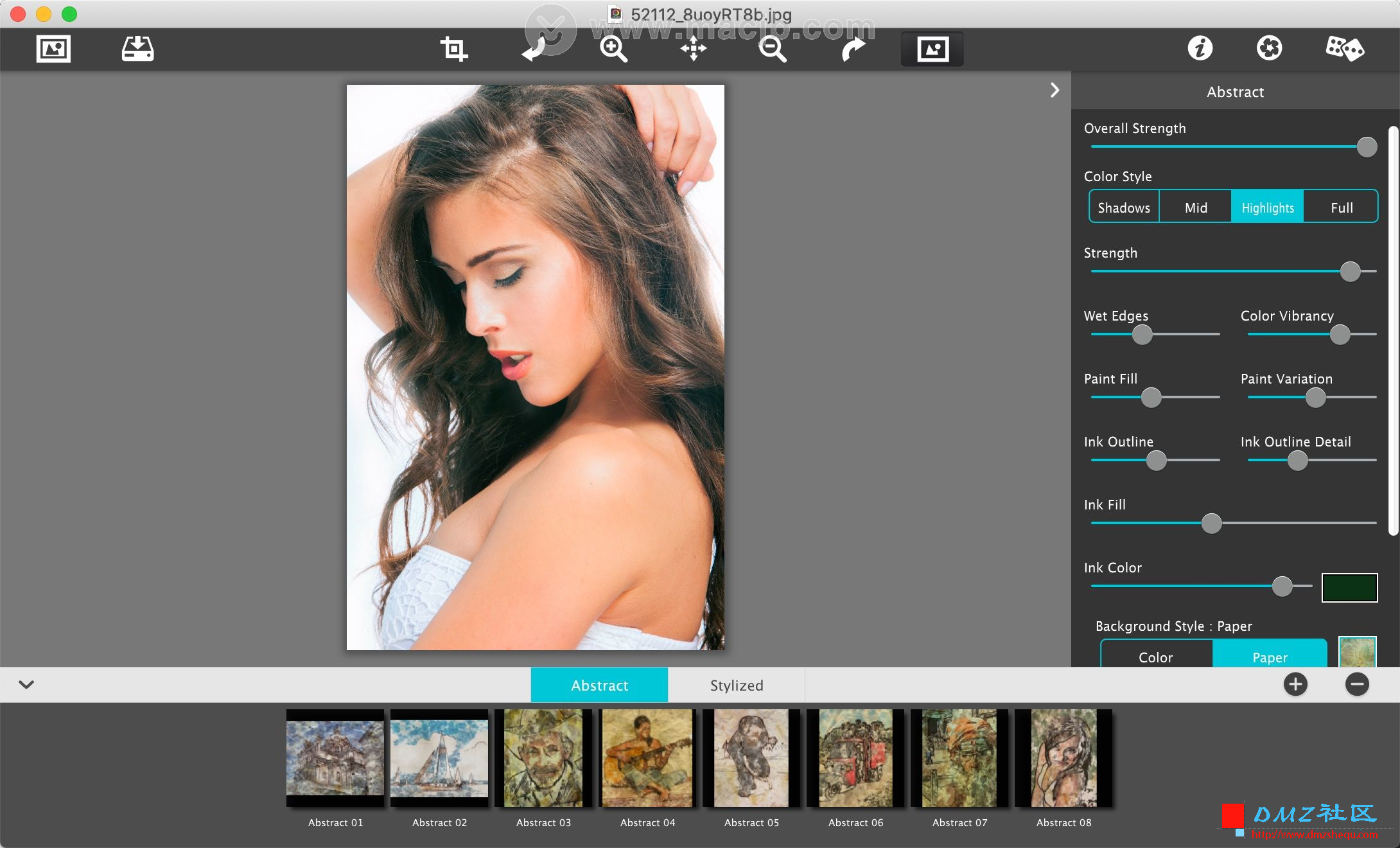Screen dimensions: 1400x848
Task: Add a preset with plus icon
Action: pos(1295,684)
